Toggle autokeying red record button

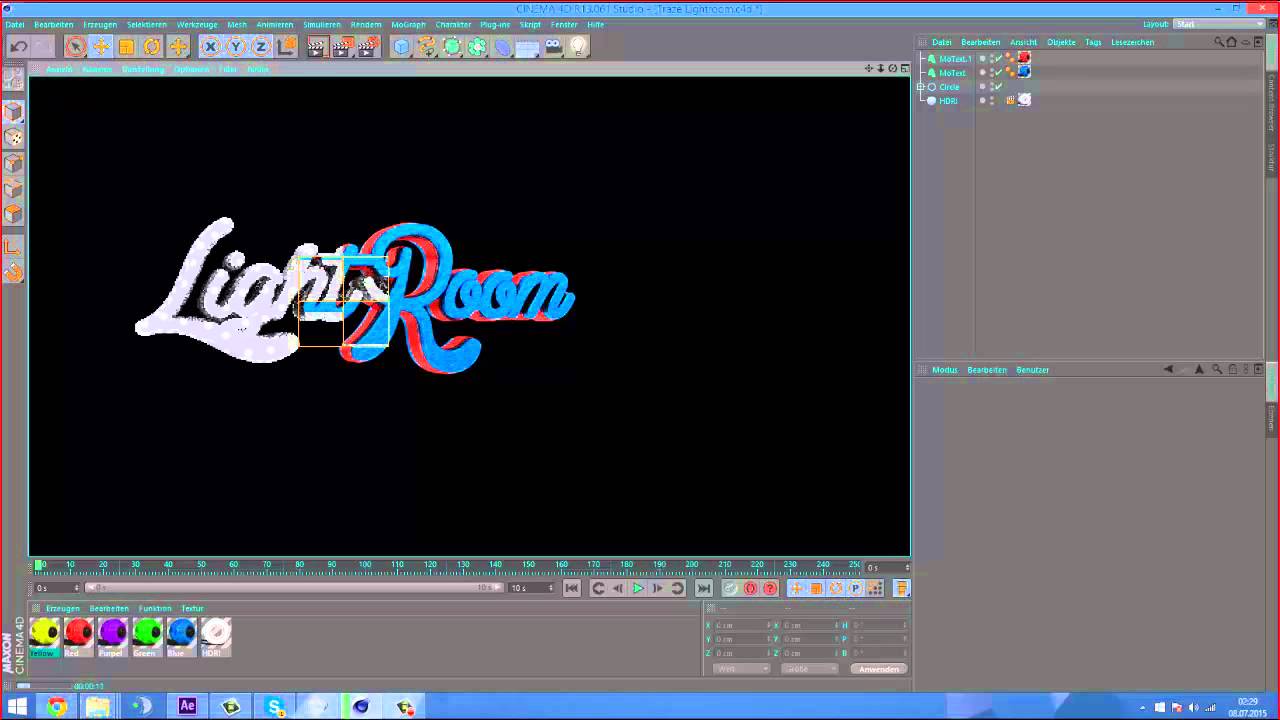point(750,589)
